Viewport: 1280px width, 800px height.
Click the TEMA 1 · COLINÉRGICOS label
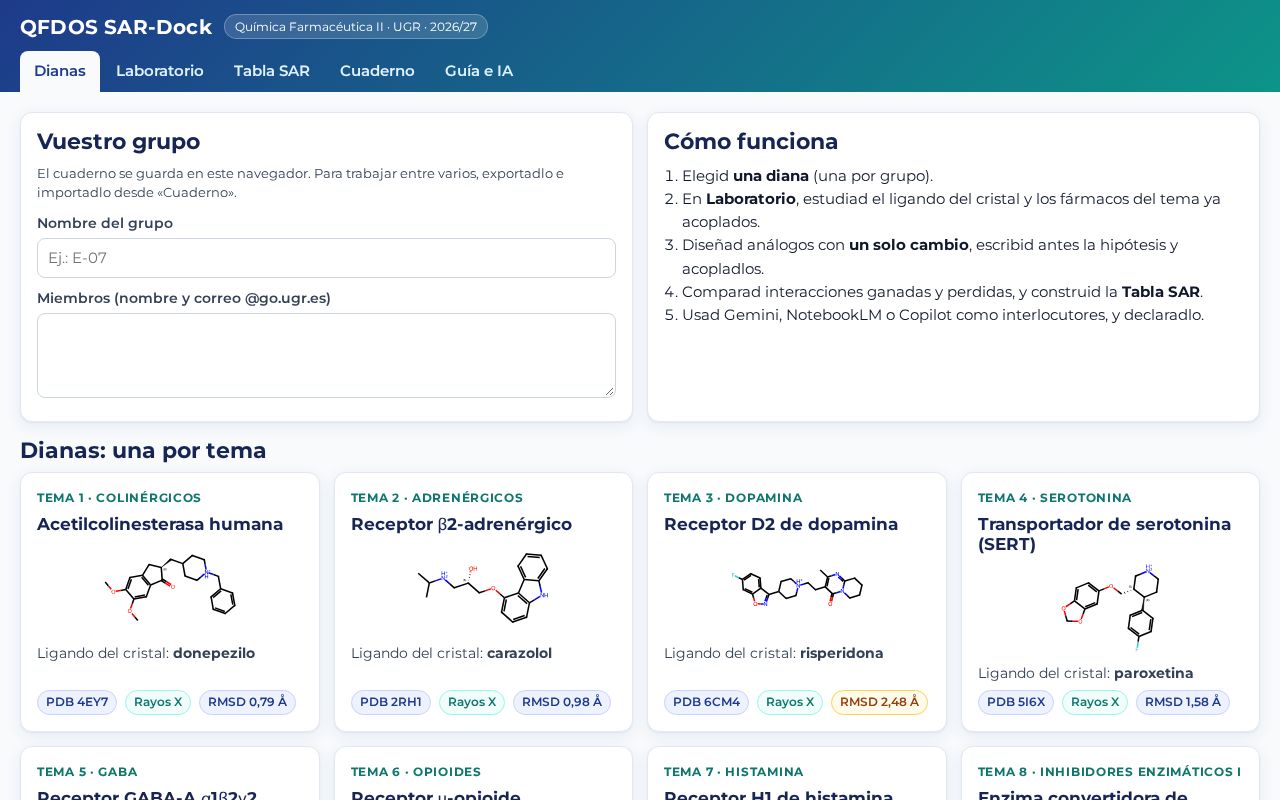(x=119, y=498)
